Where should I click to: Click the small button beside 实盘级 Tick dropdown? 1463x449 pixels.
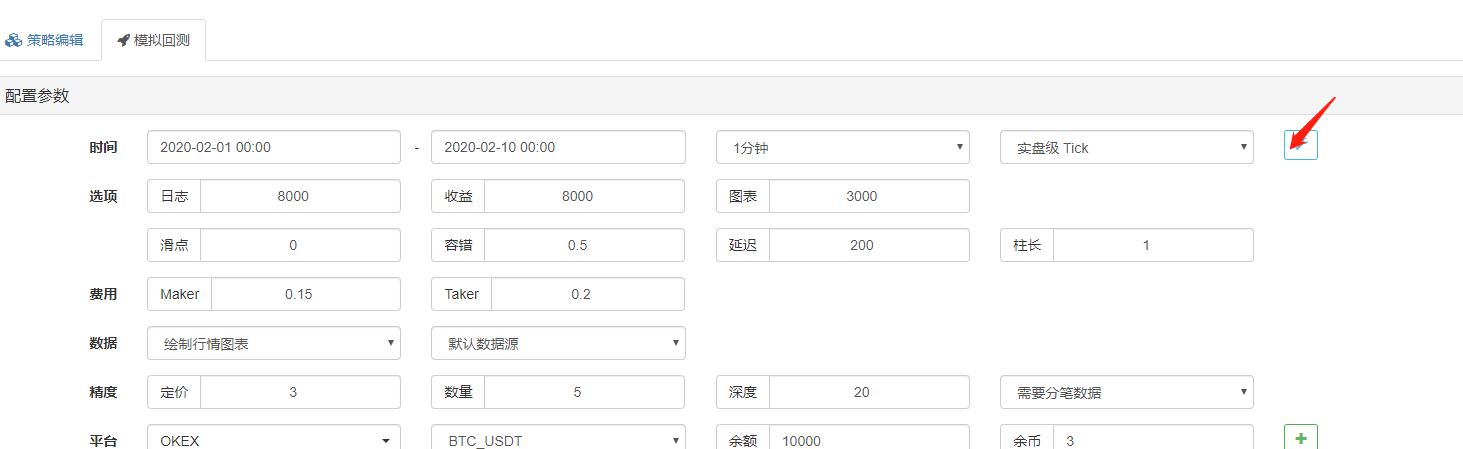[1301, 145]
